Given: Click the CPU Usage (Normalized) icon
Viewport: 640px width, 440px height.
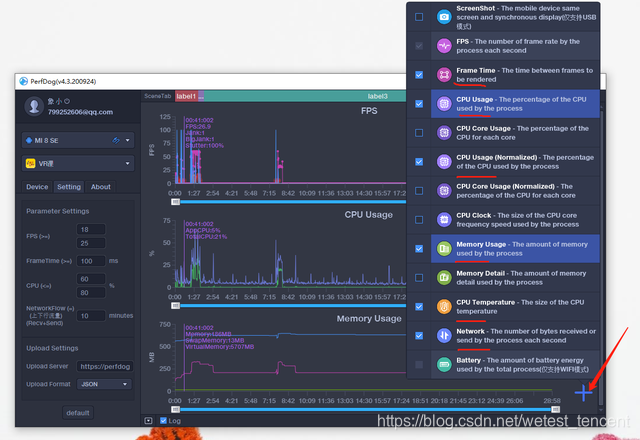Looking at the screenshot, I should pyautogui.click(x=444, y=162).
